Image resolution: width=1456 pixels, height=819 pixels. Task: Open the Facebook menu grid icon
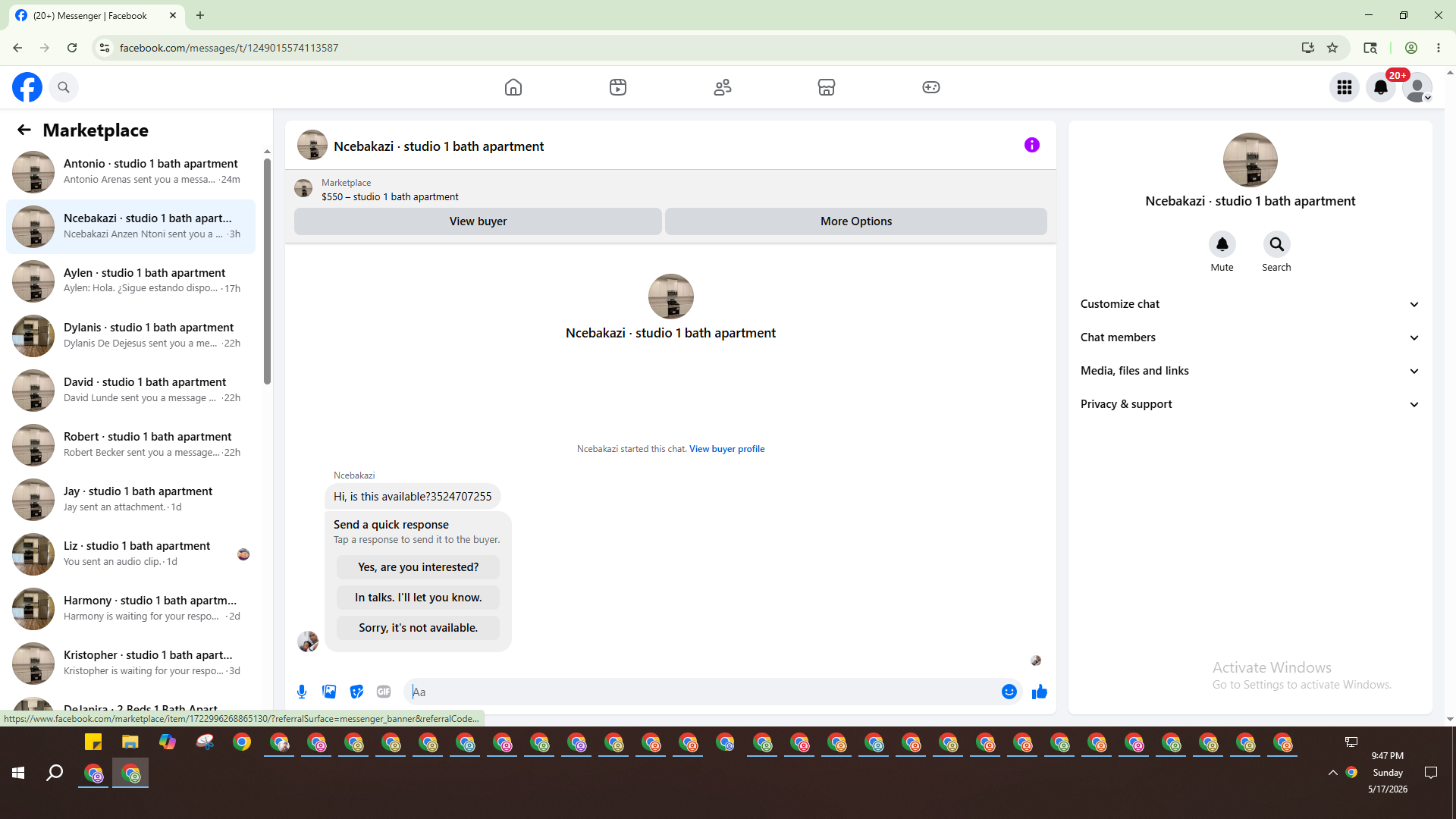tap(1345, 87)
